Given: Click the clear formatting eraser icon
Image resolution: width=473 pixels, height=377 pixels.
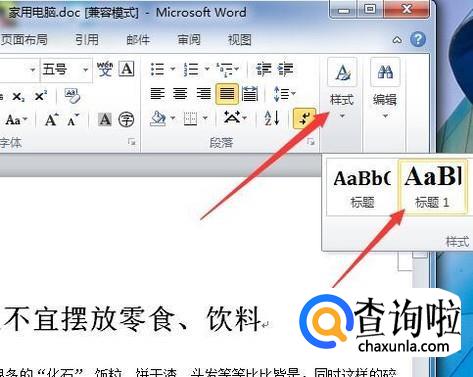Looking at the screenshot, I should coord(72,96).
